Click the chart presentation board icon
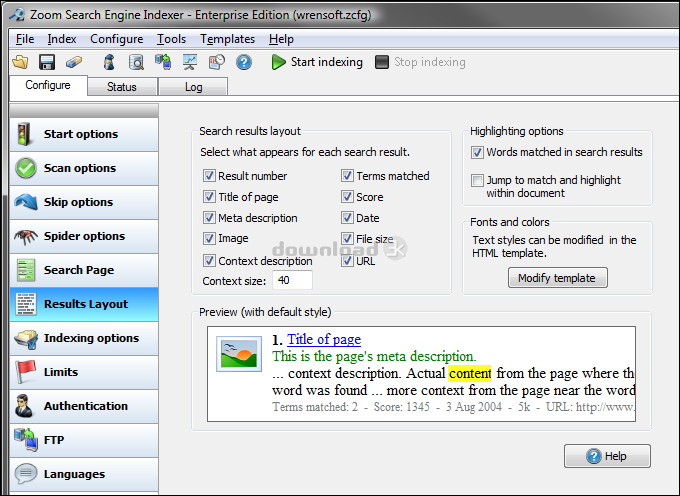The image size is (680, 496). click(x=190, y=62)
